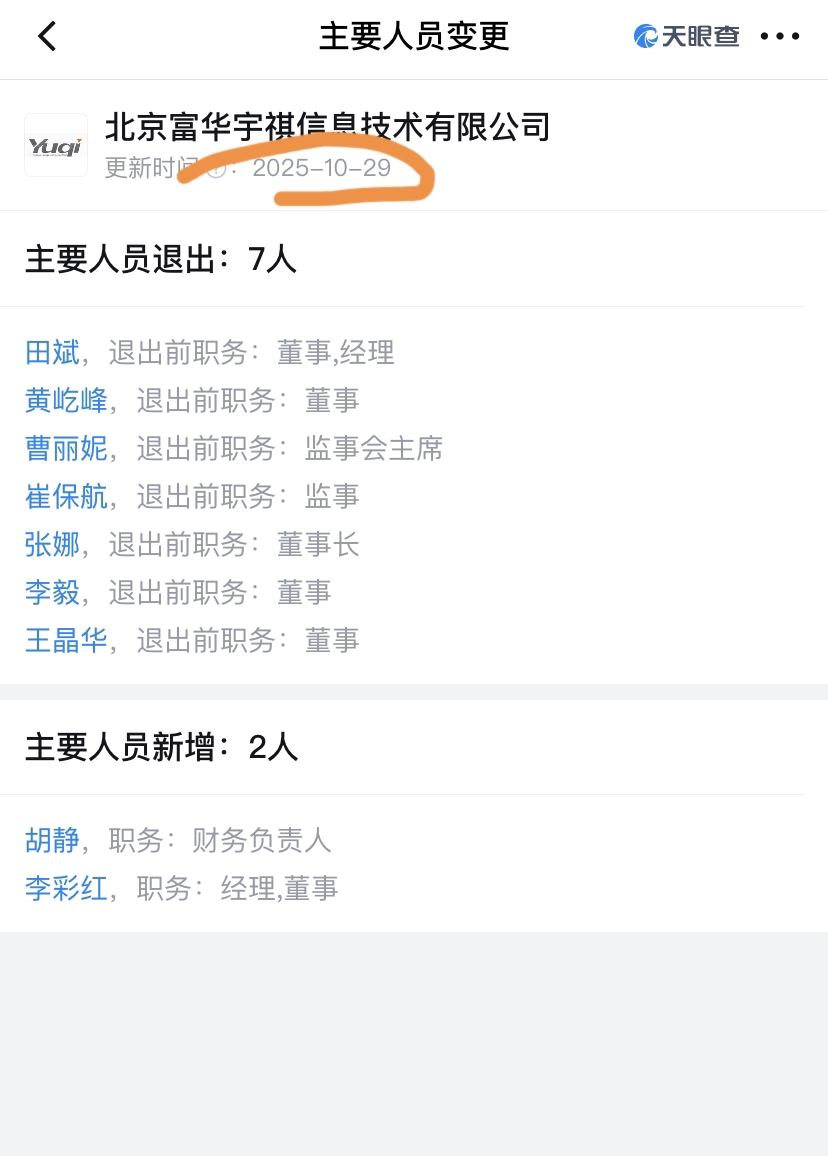Tap the name 李彩红
The width and height of the screenshot is (828, 1156).
click(66, 888)
